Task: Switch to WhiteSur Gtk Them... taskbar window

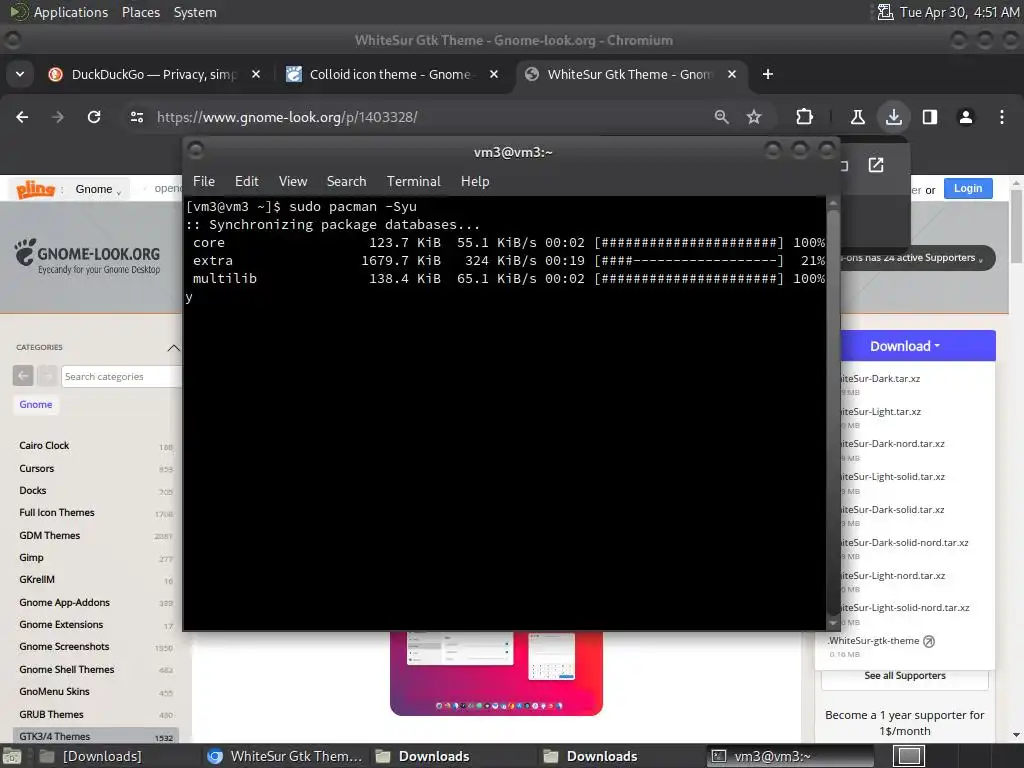Action: (285, 756)
